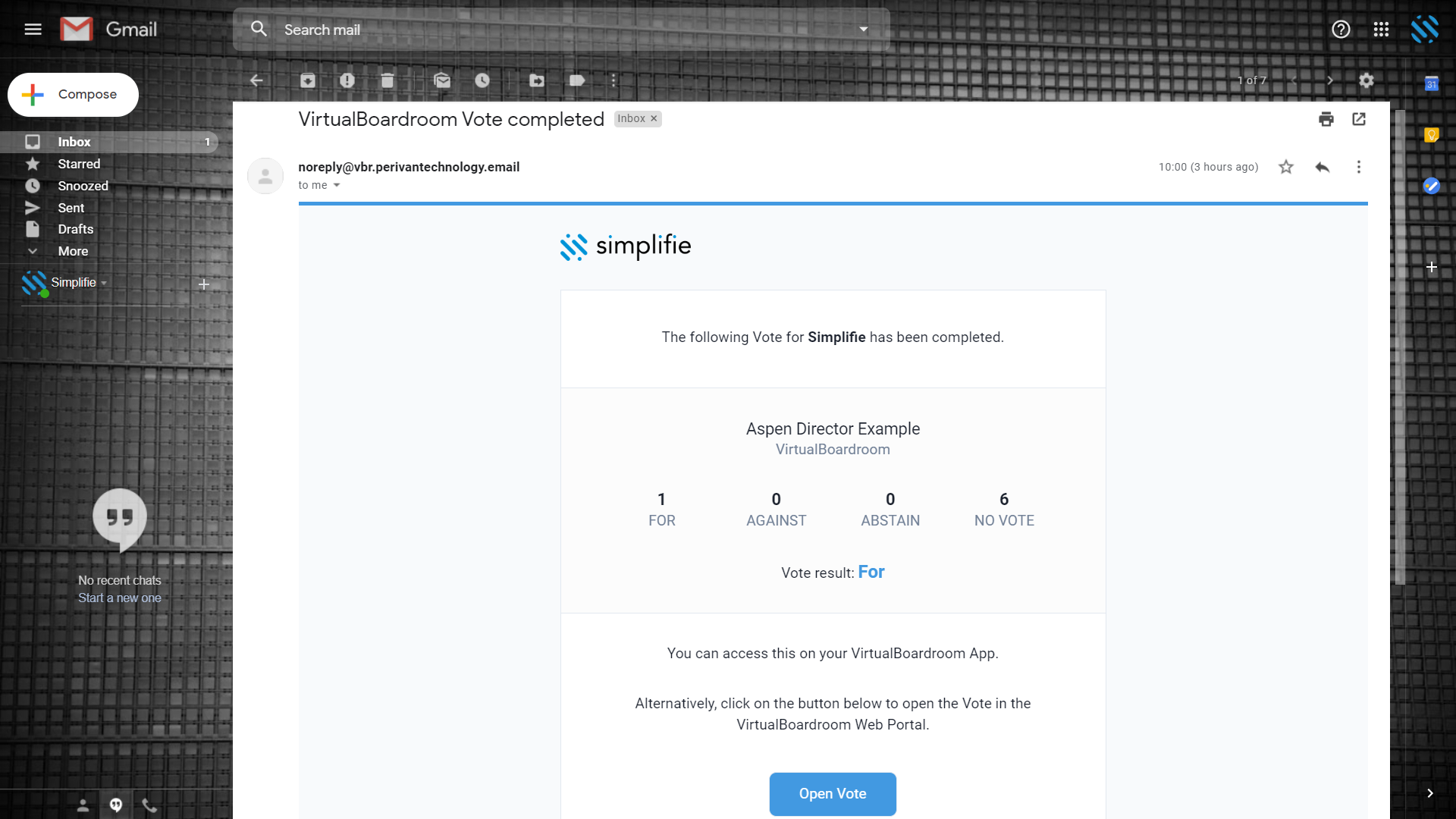The image size is (1456, 819).
Task: Go back to inbox arrow
Action: [x=256, y=80]
